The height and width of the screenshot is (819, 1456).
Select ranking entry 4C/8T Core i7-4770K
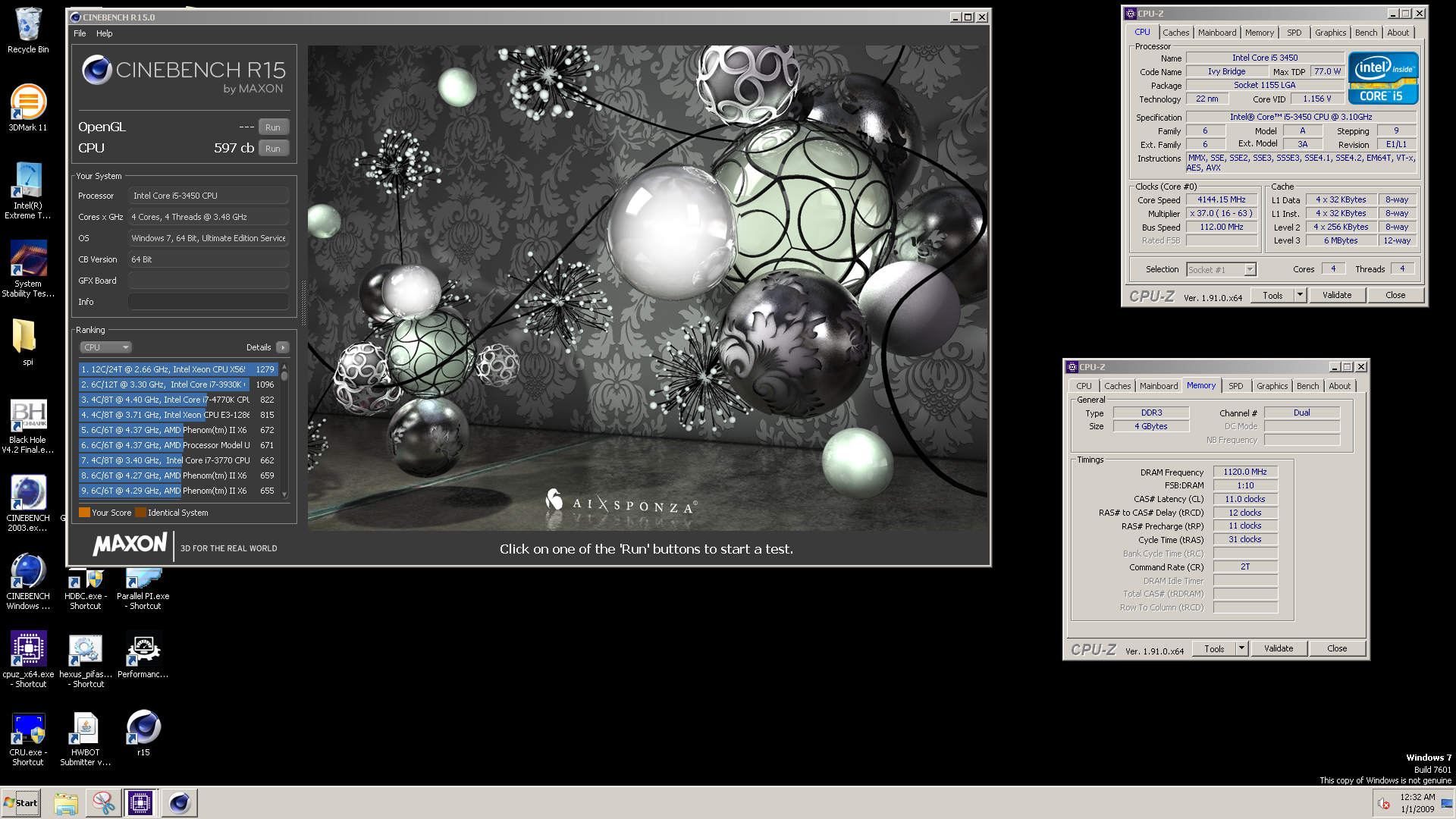point(178,400)
